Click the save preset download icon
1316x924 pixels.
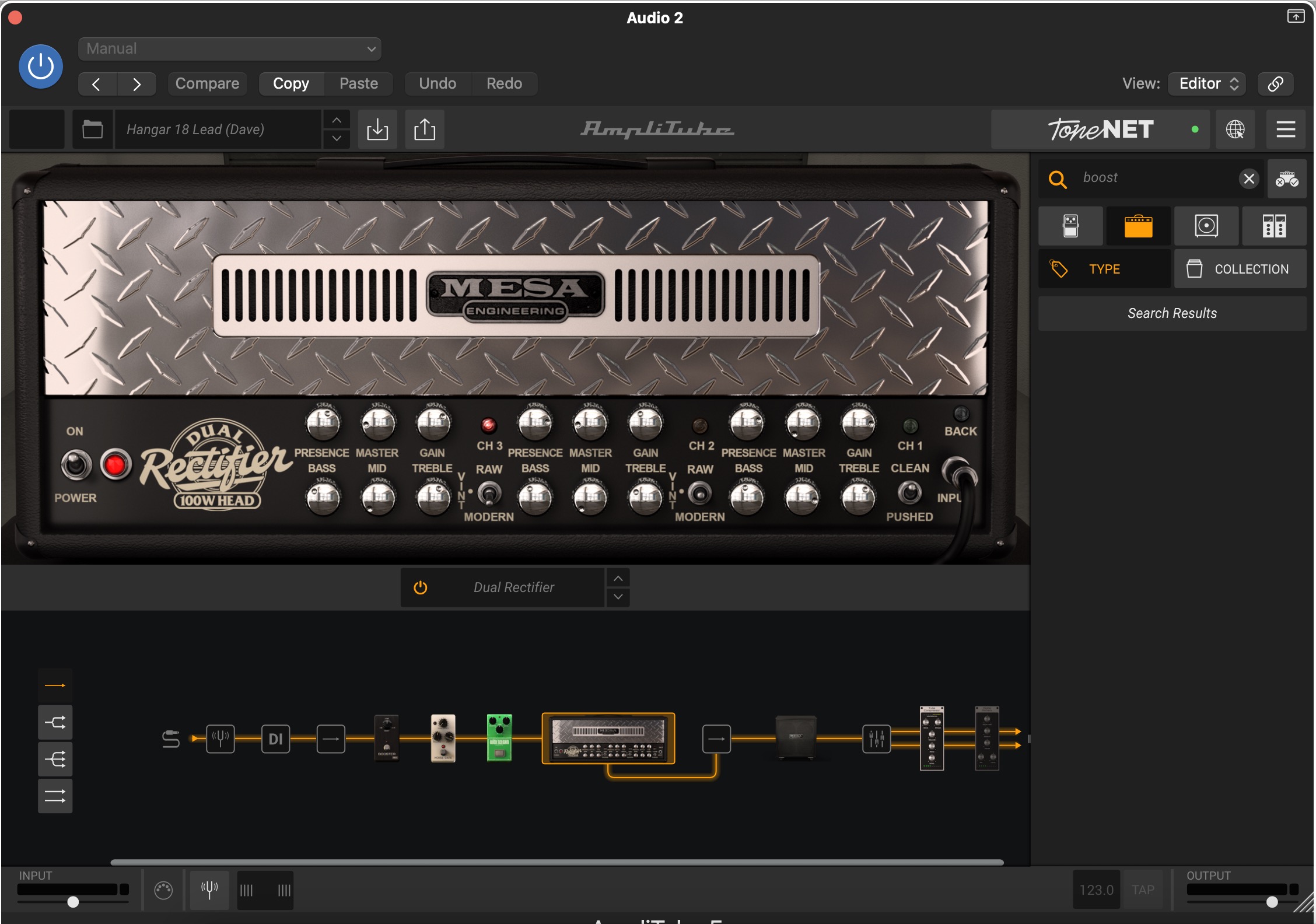click(x=377, y=129)
